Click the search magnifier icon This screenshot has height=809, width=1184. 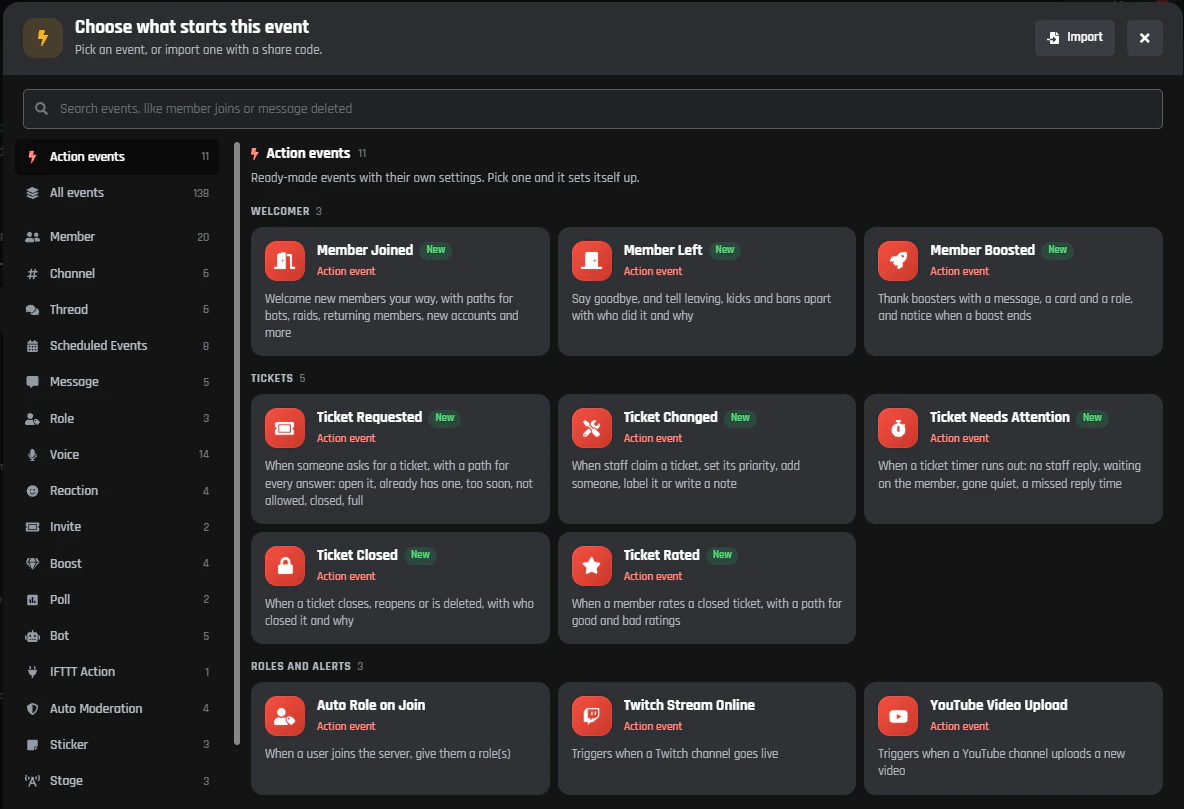pos(42,109)
